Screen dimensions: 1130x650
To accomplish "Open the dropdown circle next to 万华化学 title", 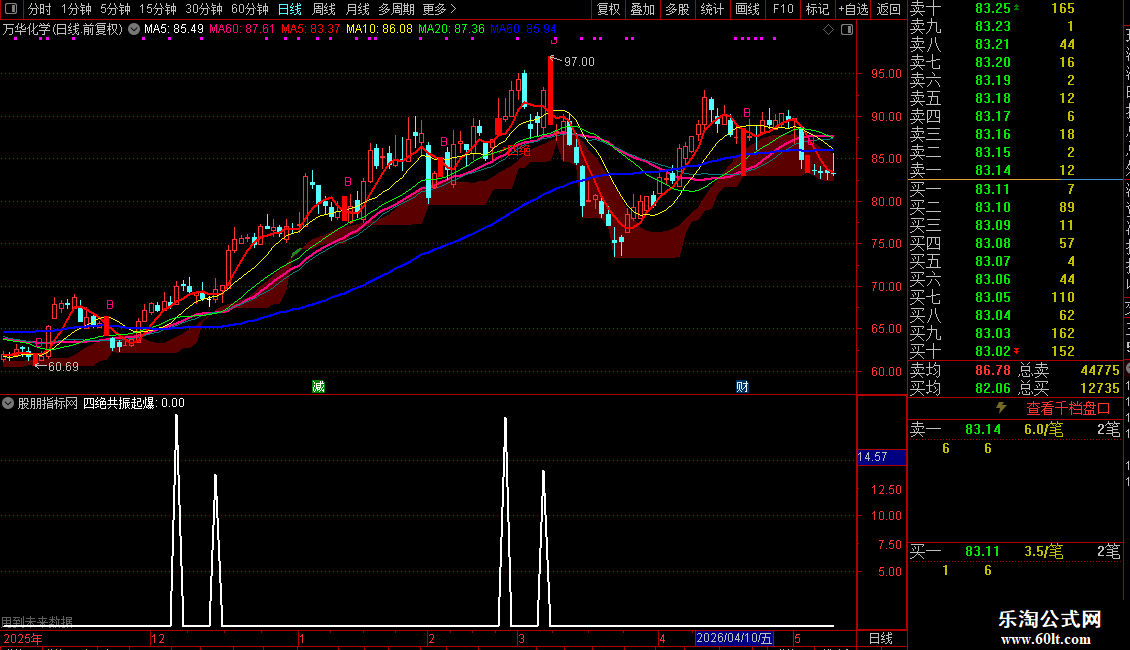I will coord(134,30).
